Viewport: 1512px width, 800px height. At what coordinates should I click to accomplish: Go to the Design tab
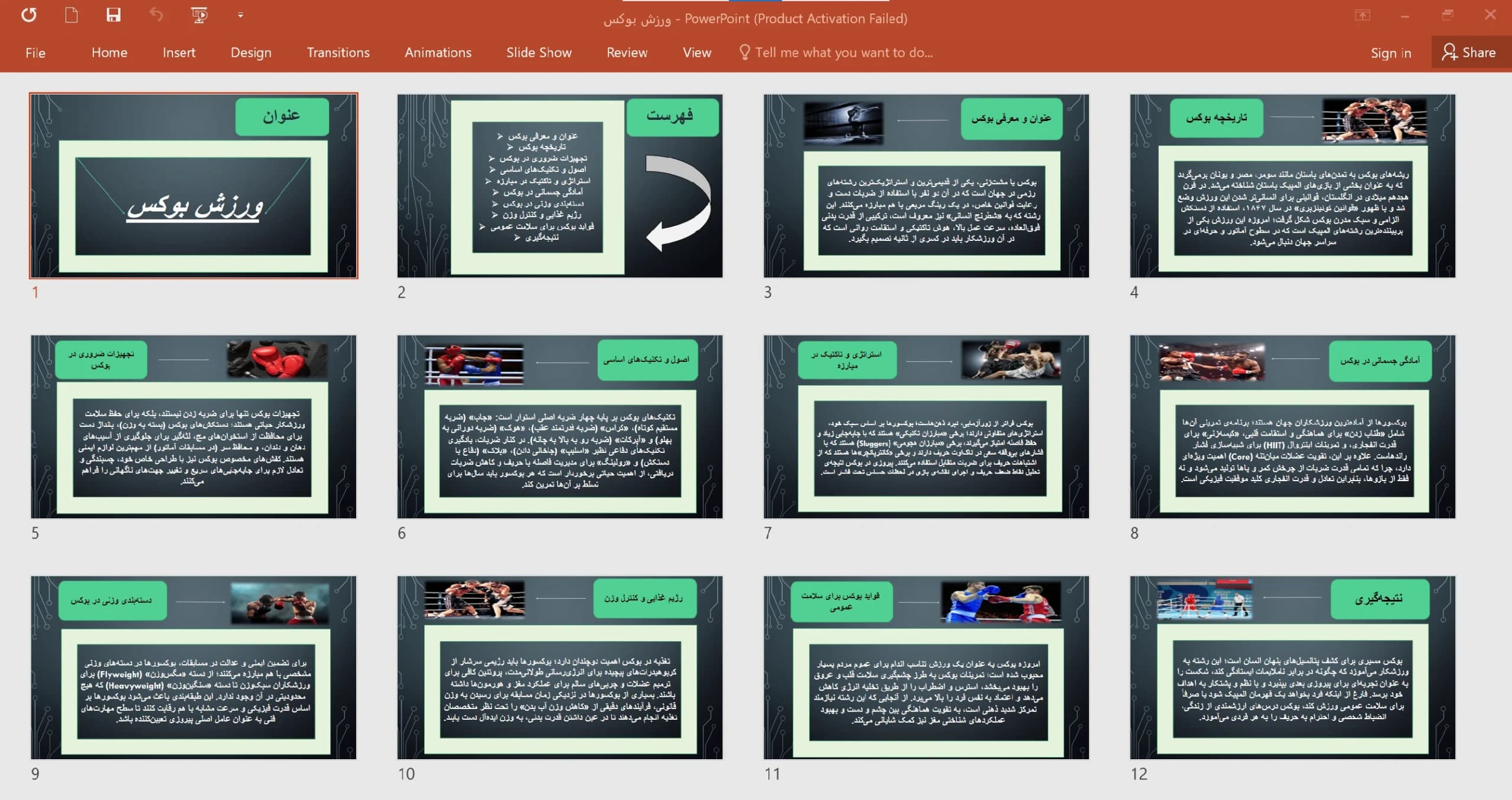[x=251, y=53]
